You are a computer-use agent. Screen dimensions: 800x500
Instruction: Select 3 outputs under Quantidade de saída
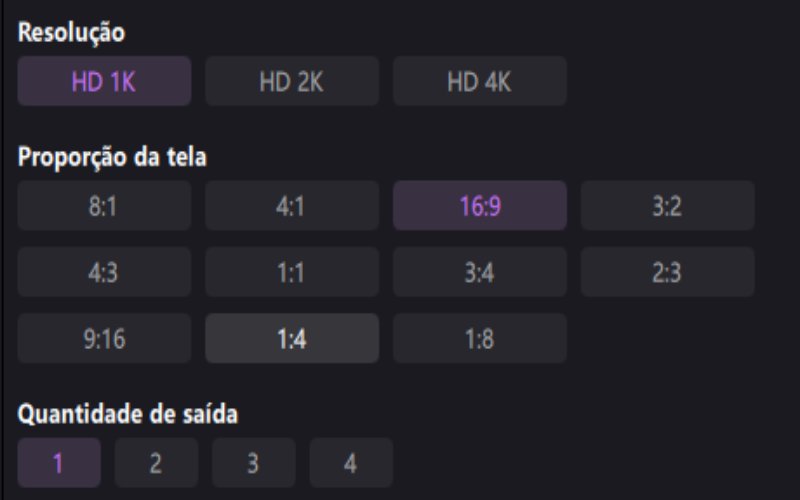coord(253,463)
